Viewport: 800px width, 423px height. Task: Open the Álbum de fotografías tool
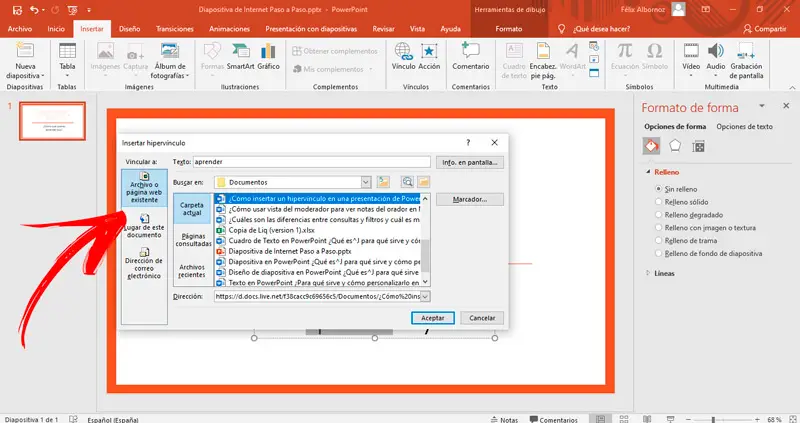[x=170, y=61]
